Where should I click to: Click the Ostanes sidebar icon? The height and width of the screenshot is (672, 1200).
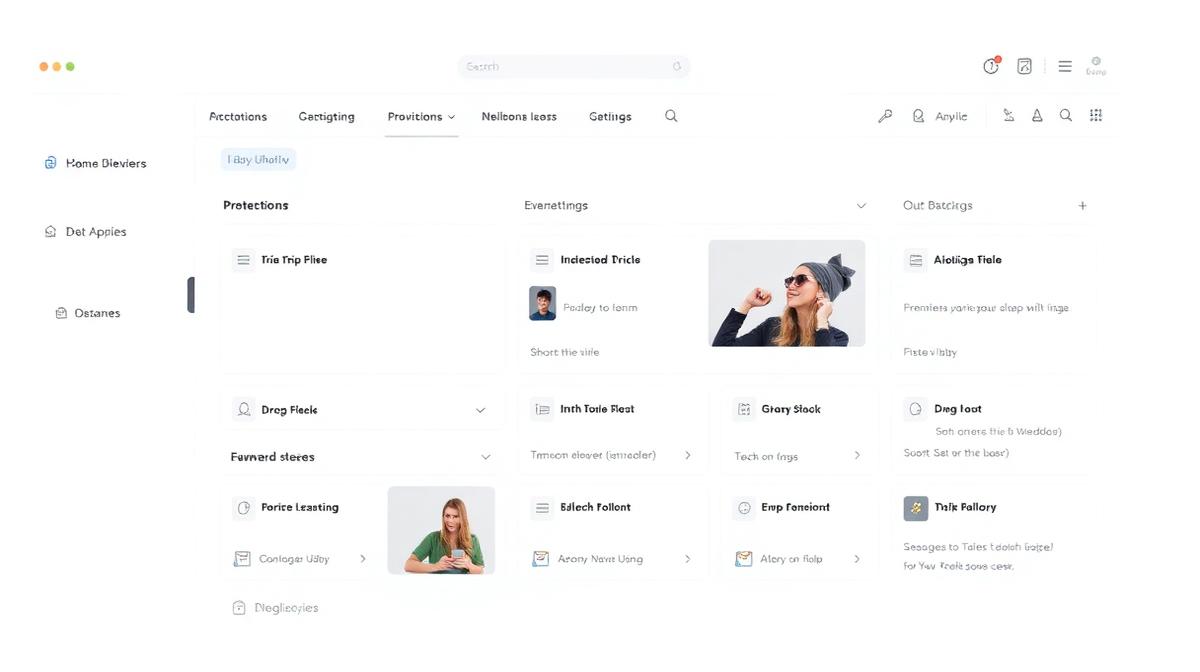click(x=61, y=313)
